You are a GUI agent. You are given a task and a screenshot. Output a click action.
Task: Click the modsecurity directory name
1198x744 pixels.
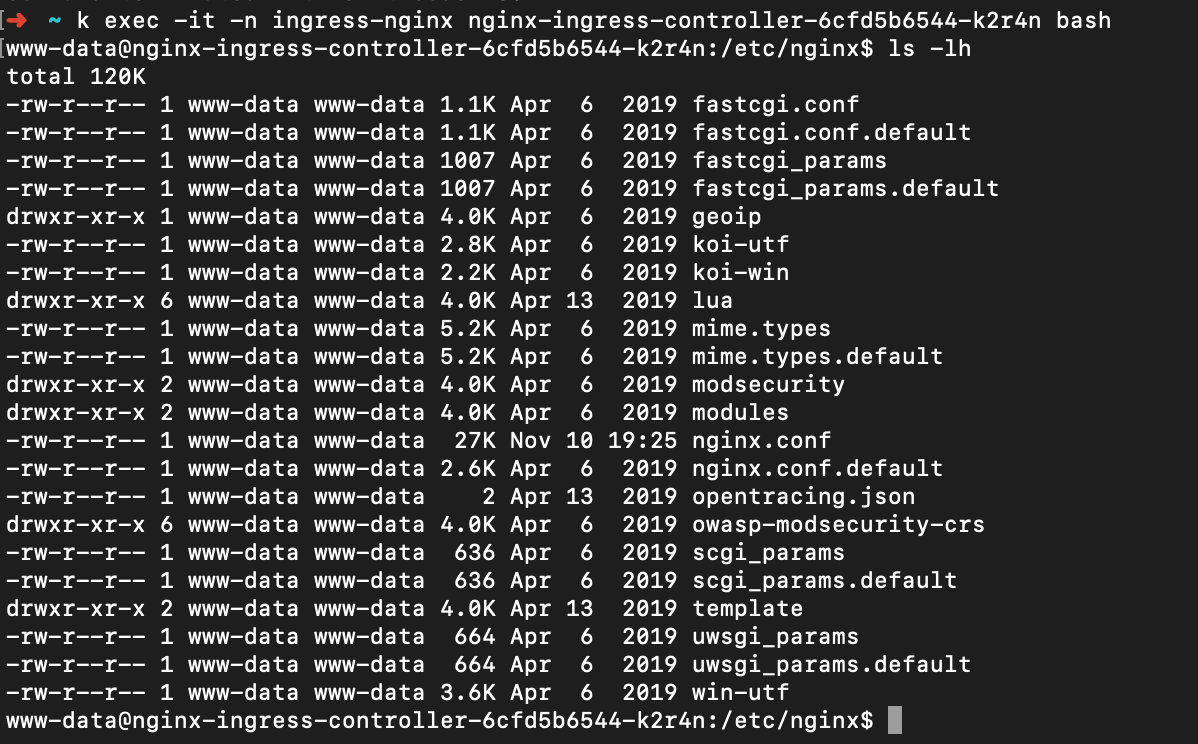click(x=768, y=384)
